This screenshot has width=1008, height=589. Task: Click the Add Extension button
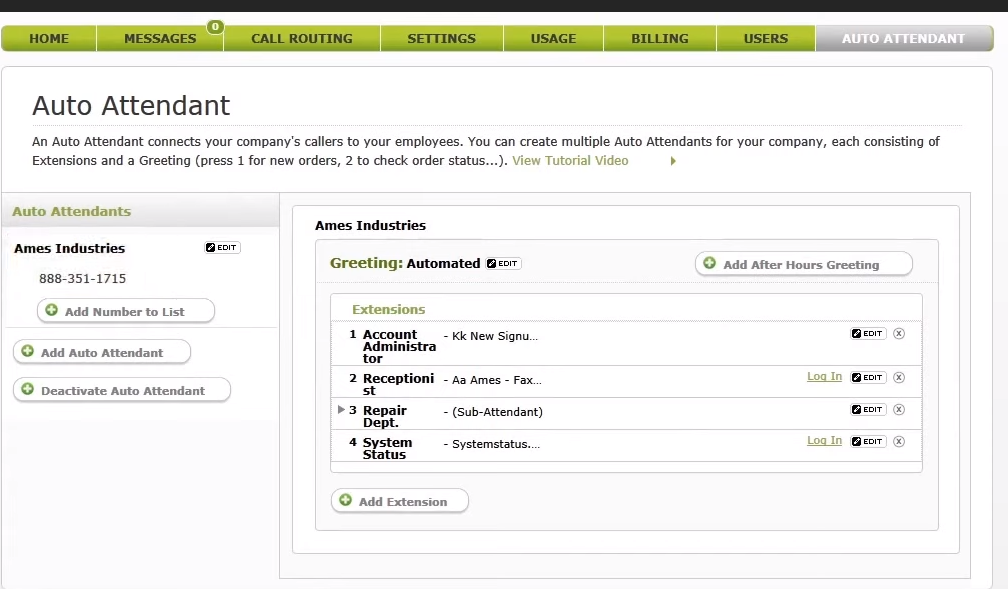click(x=400, y=502)
